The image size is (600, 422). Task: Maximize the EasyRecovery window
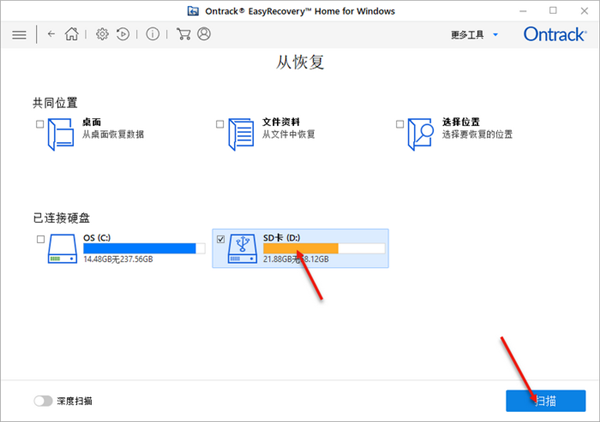553,11
